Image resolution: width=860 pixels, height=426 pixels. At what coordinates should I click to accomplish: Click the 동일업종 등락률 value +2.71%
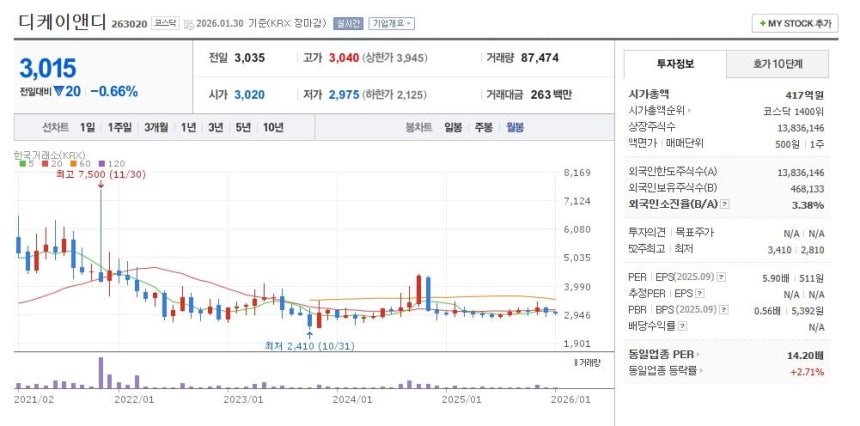[x=807, y=372]
